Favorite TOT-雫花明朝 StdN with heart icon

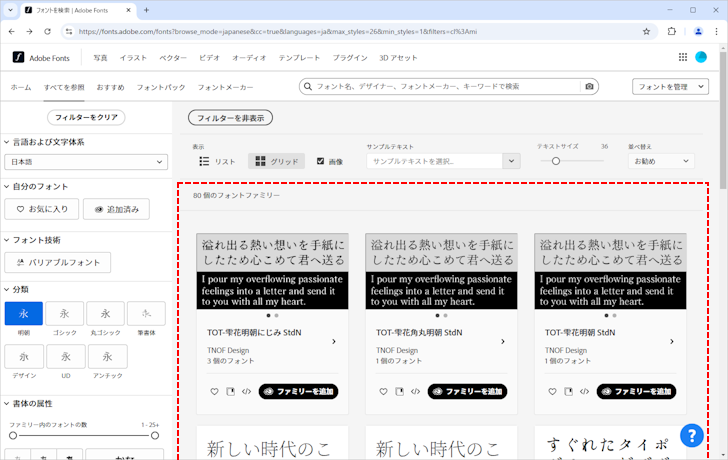(x=552, y=391)
